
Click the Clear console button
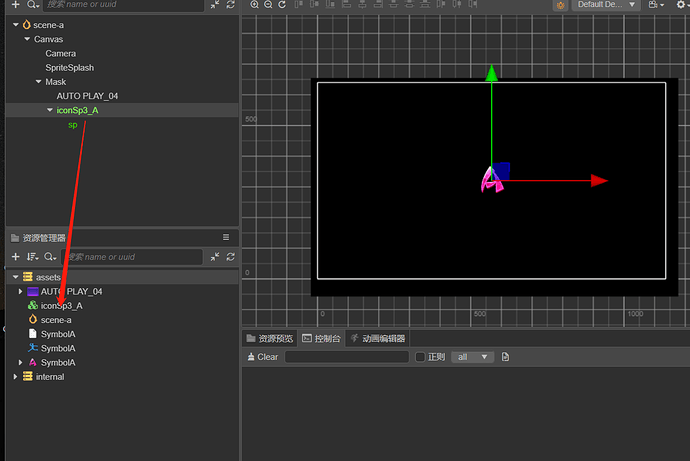coord(263,357)
